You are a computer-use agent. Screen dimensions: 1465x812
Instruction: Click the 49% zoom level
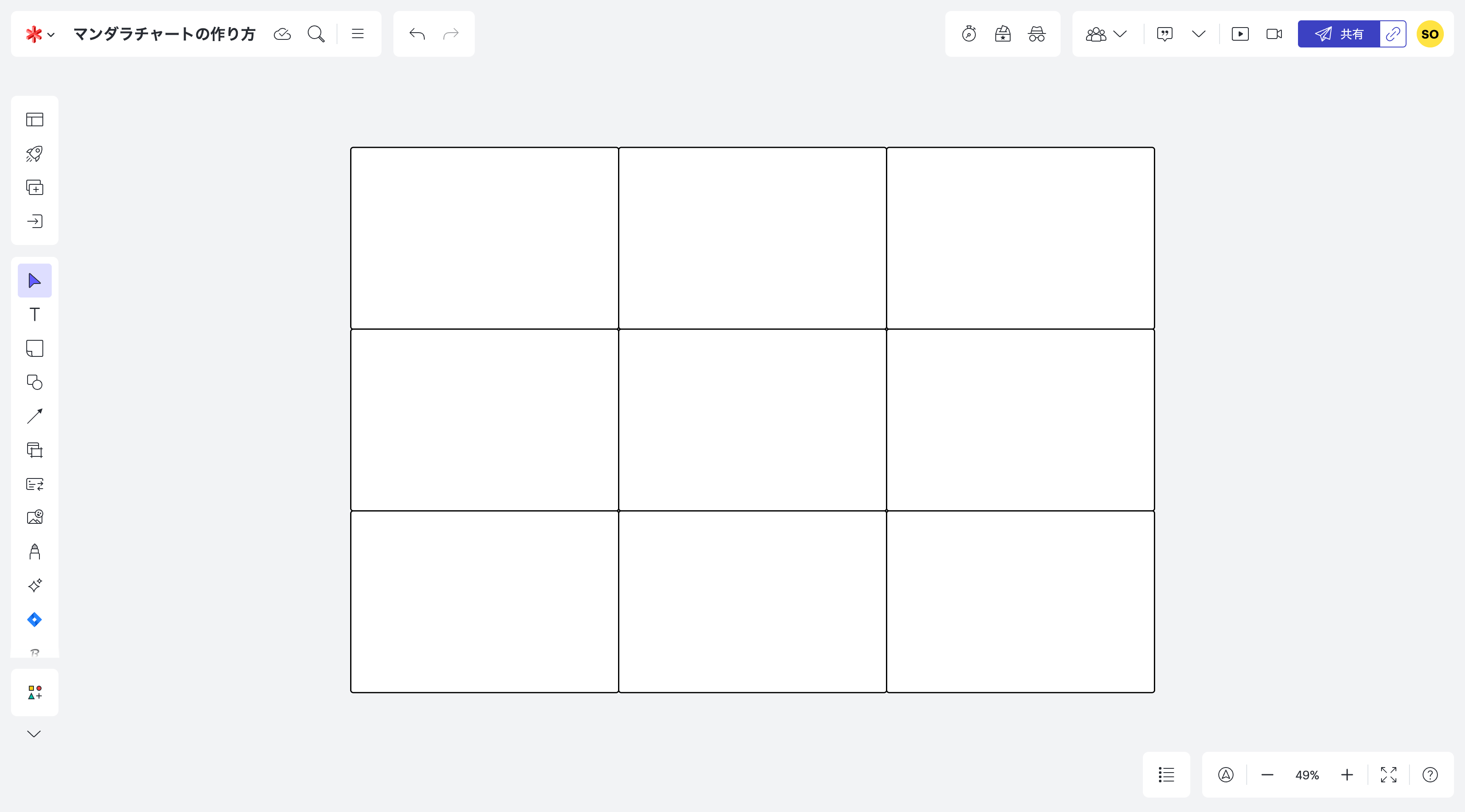(x=1307, y=775)
